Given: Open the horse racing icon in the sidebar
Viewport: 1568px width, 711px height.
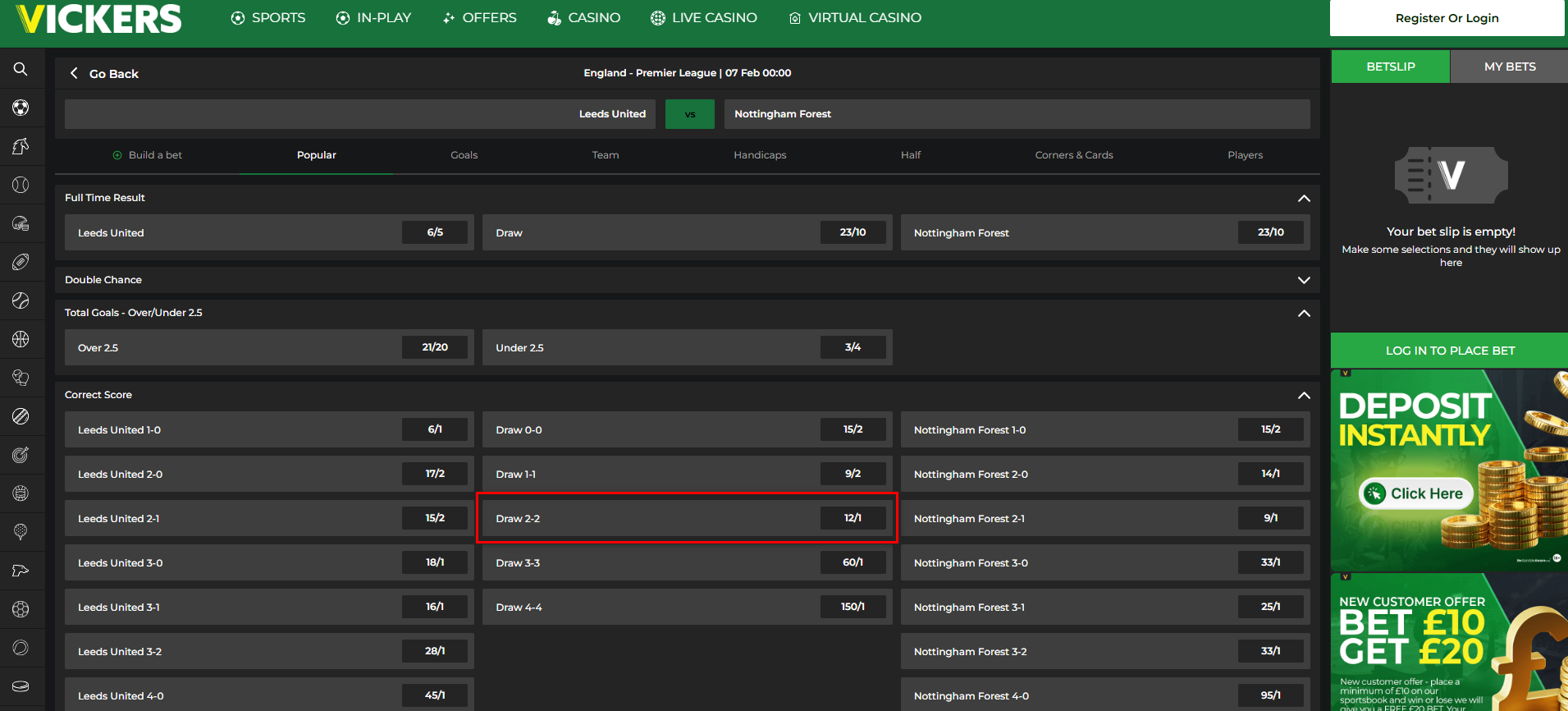Looking at the screenshot, I should click(21, 146).
